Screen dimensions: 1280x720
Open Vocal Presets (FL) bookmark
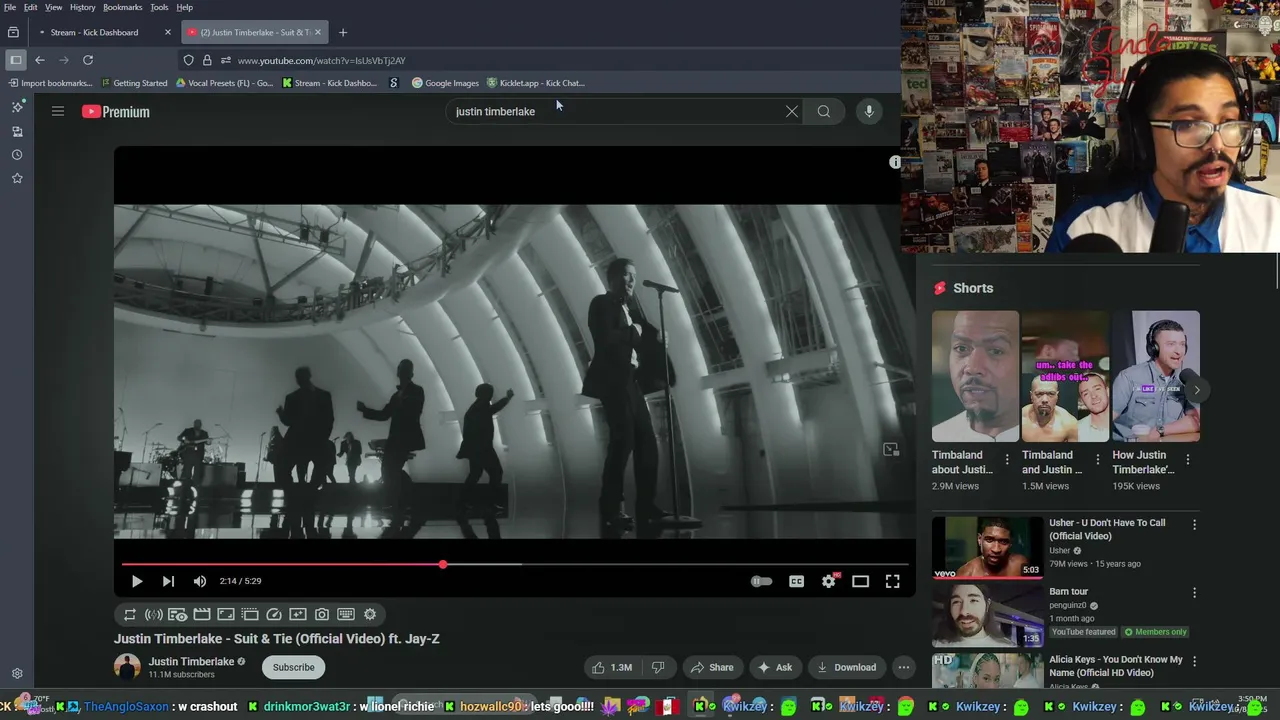[x=224, y=83]
